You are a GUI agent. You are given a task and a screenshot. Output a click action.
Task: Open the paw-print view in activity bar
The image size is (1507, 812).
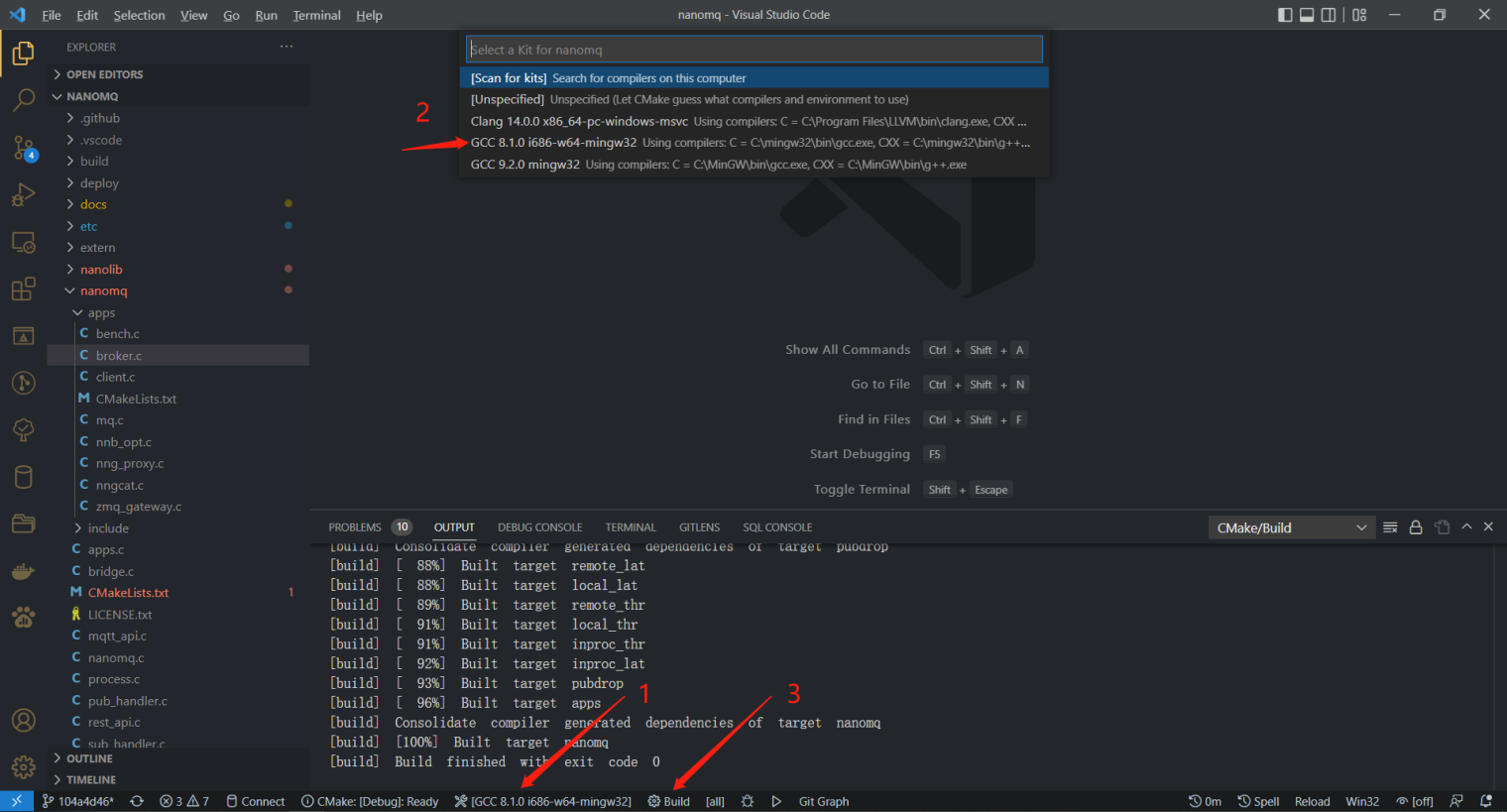(23, 618)
